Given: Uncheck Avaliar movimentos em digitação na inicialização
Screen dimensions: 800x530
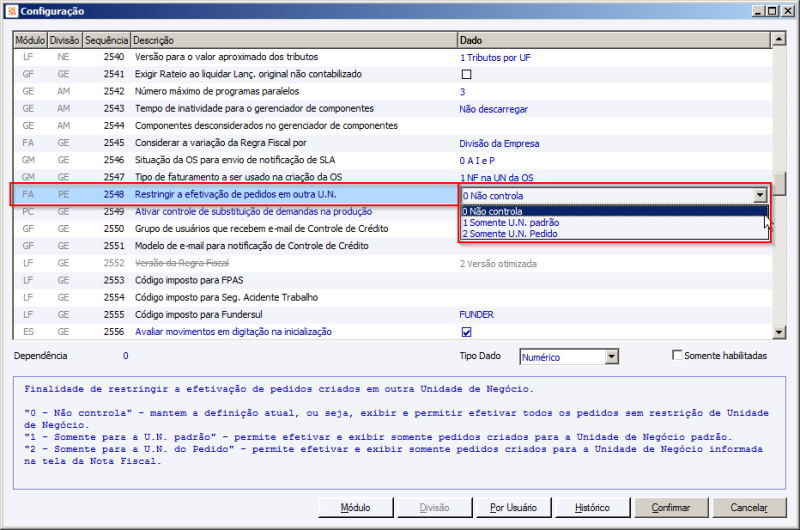Looking at the screenshot, I should pos(466,332).
